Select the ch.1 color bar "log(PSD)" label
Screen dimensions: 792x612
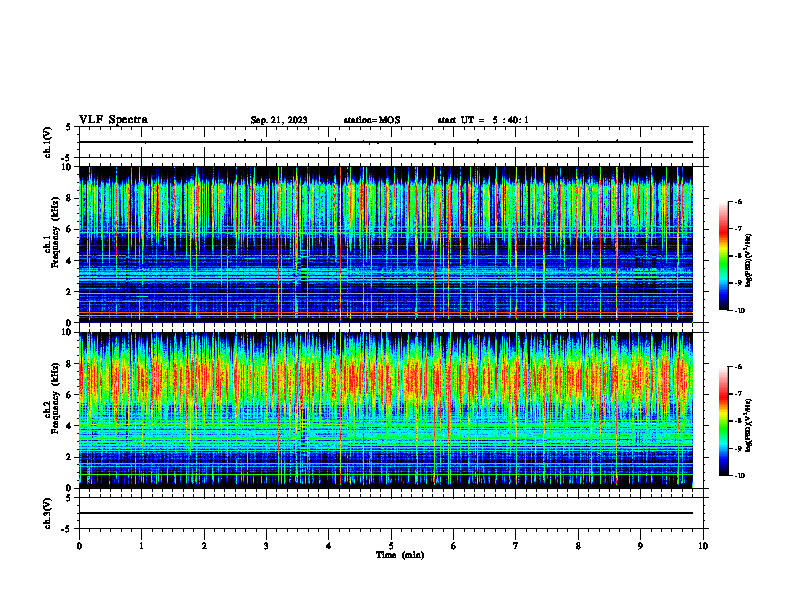749,260
